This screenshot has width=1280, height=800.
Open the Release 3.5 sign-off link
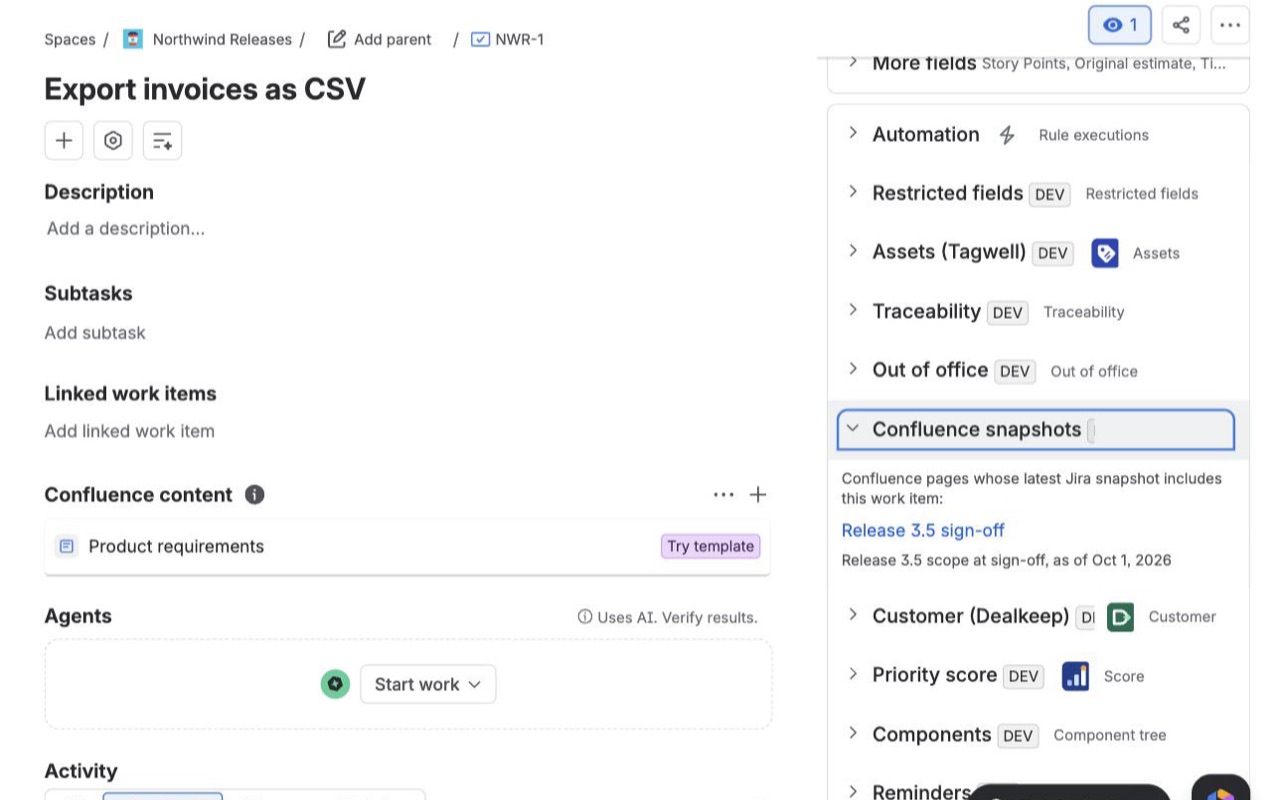(x=923, y=530)
